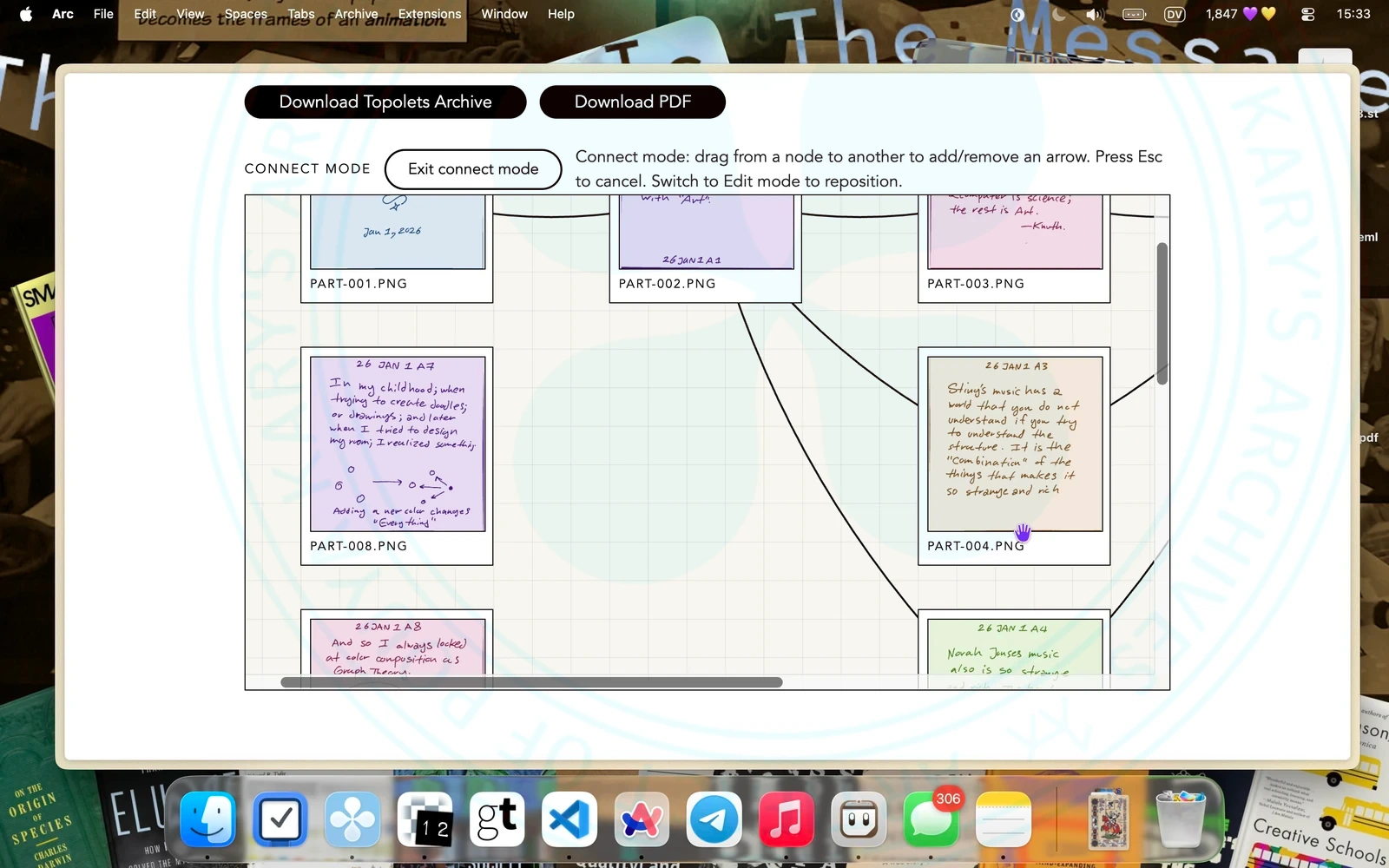Image resolution: width=1389 pixels, height=868 pixels.
Task: Open the View menu
Action: tap(190, 14)
